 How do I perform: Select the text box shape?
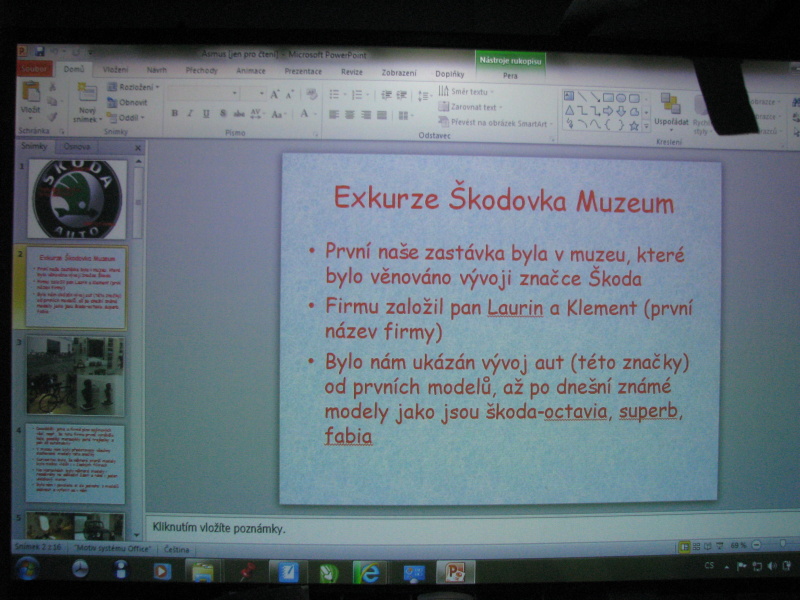(569, 96)
